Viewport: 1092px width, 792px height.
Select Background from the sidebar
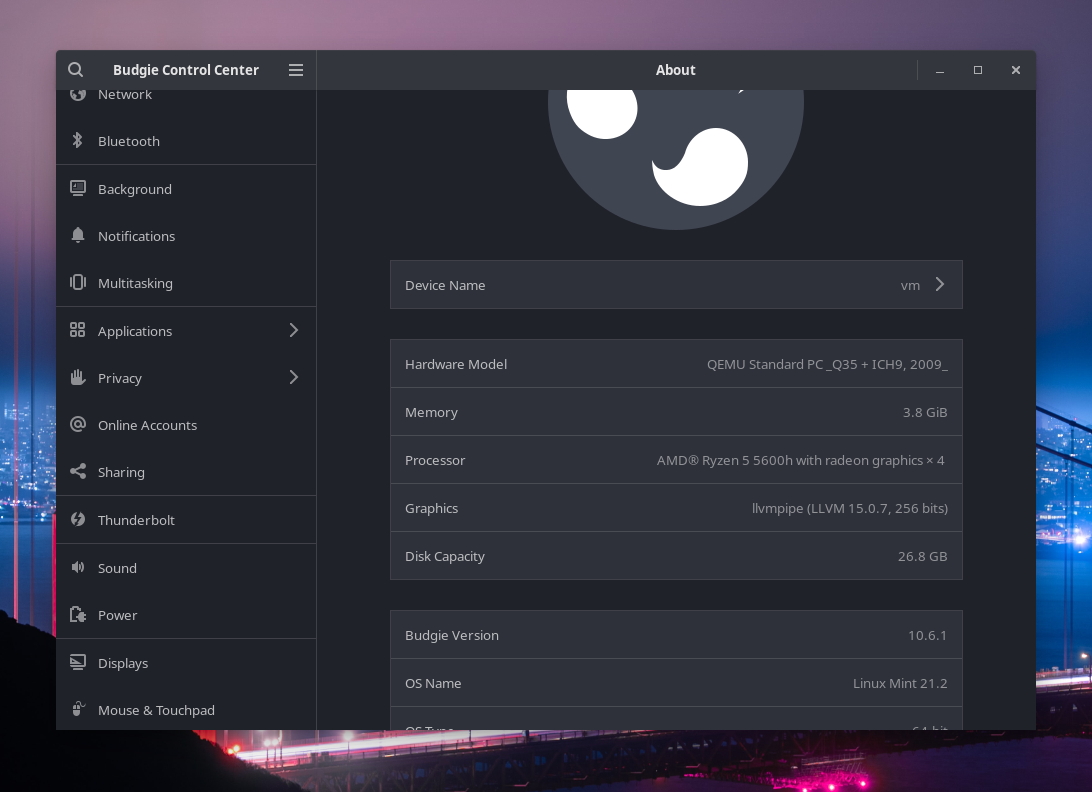(135, 189)
